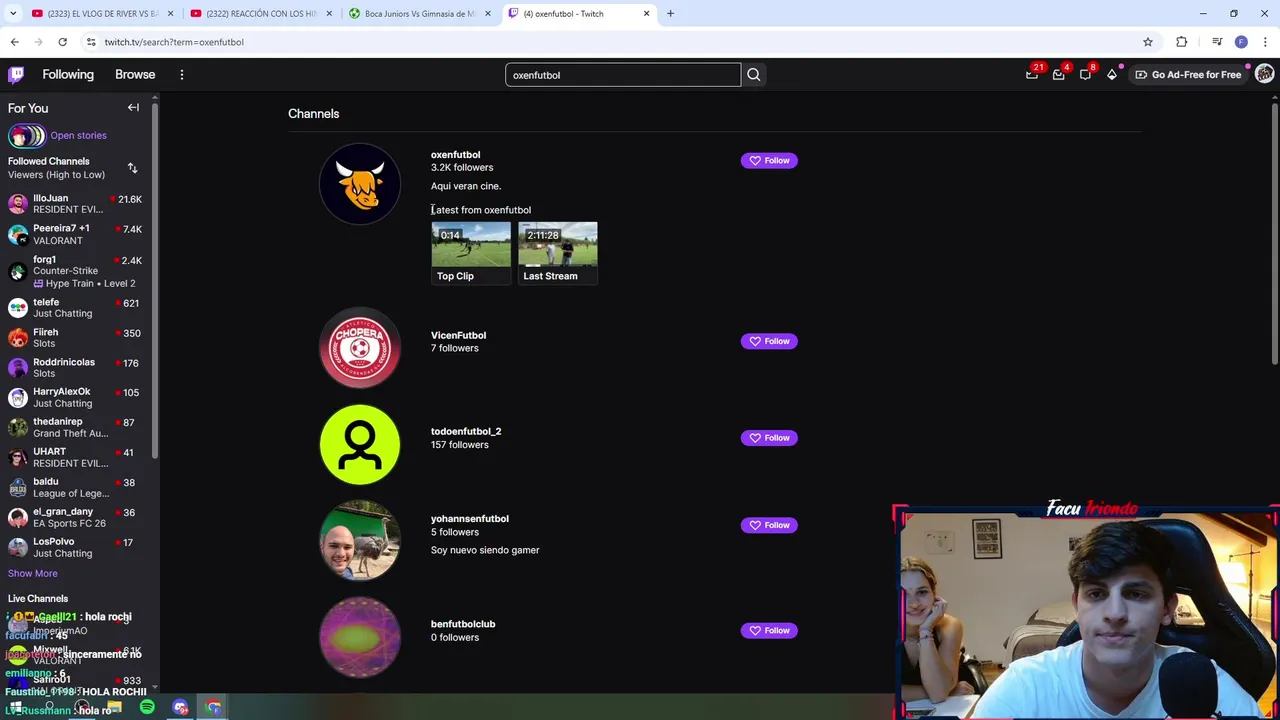Open Chrome tab search dropdown
The width and height of the screenshot is (1280, 720).
tap(13, 14)
